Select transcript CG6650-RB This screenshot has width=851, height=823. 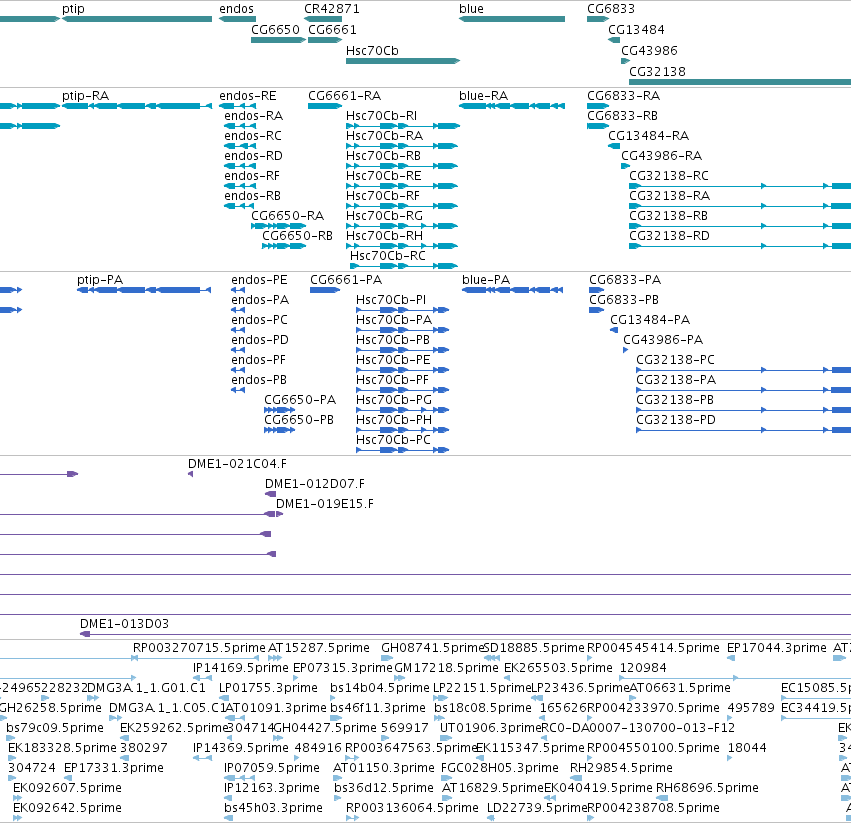coord(297,236)
